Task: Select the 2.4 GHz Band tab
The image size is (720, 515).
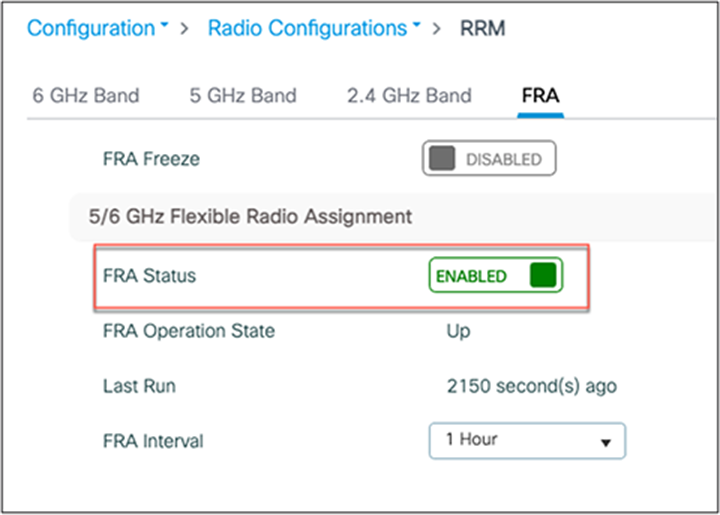Action: (408, 96)
